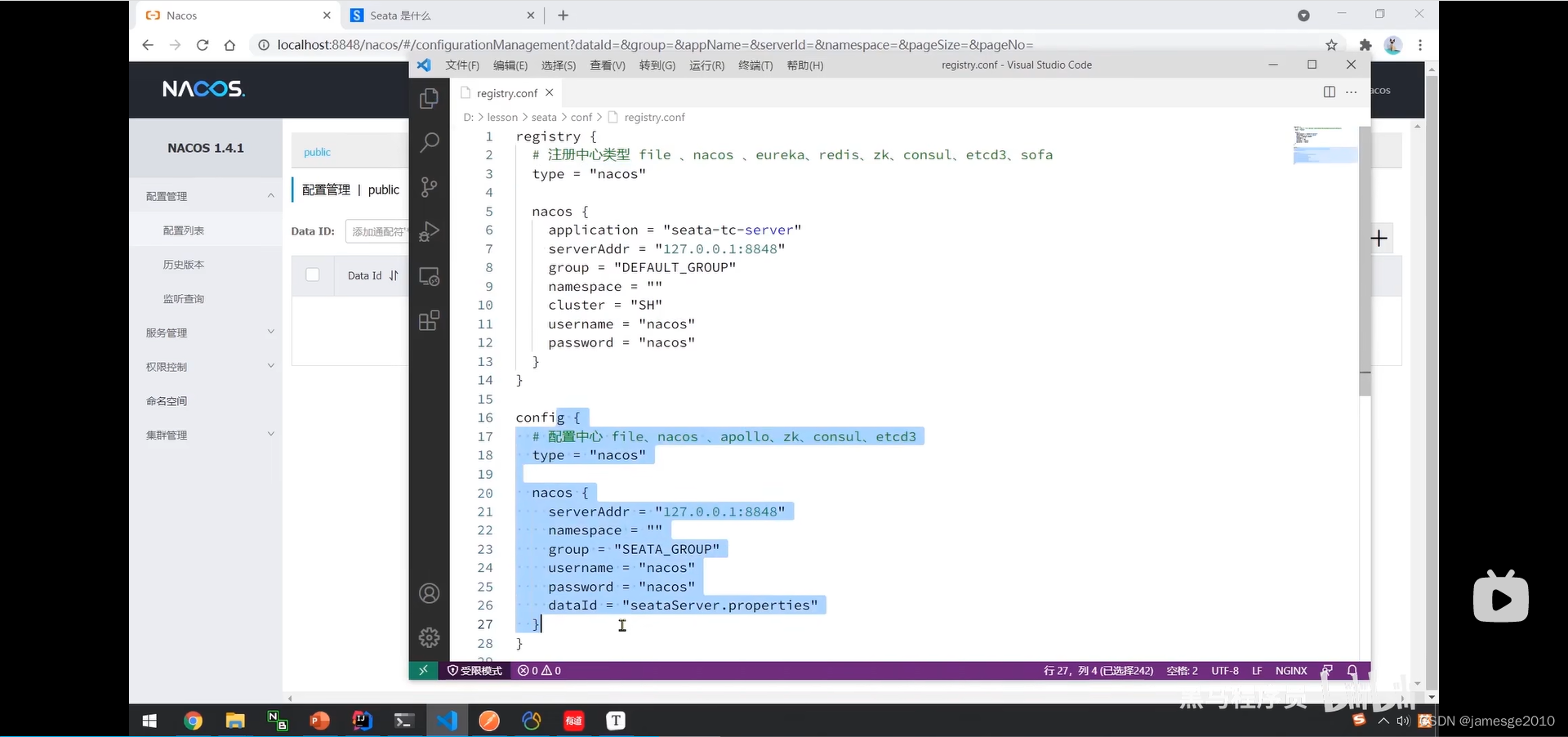The image size is (1568, 737).
Task: Open the browser profile avatar
Action: [x=1393, y=45]
